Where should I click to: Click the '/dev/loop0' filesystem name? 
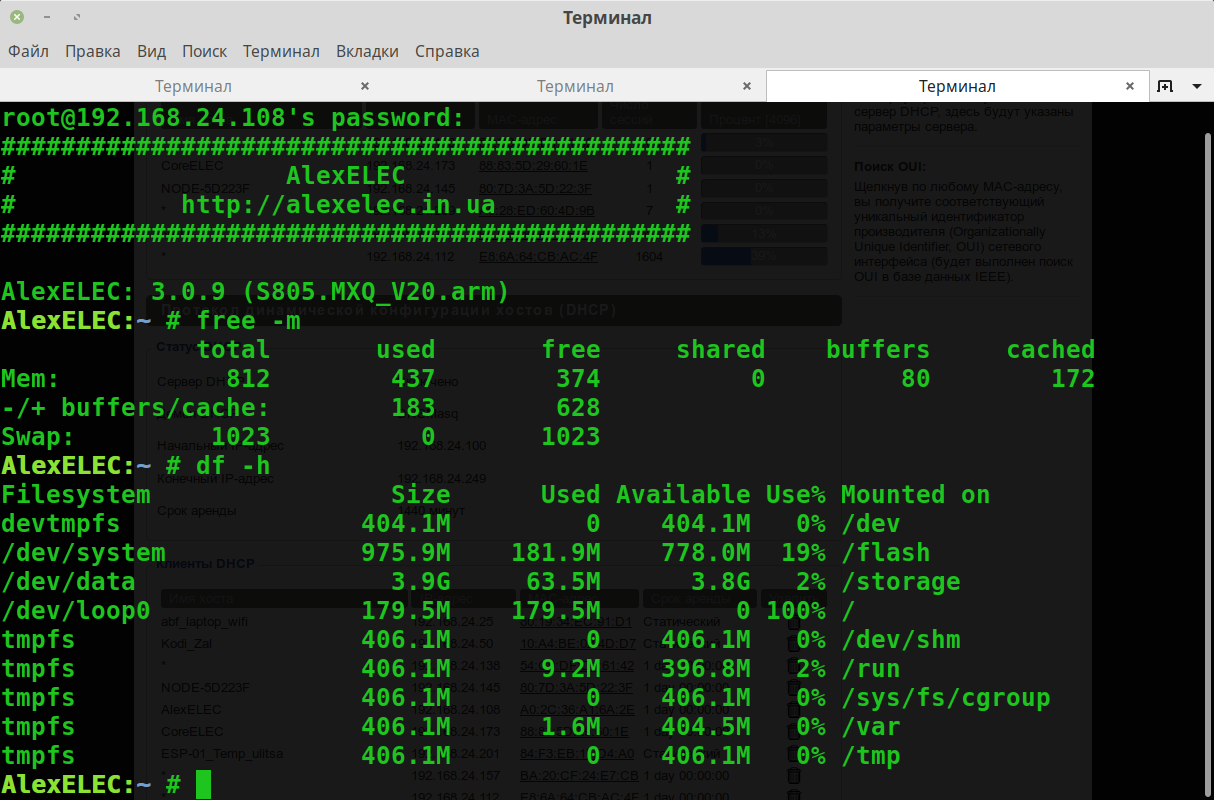[76, 611]
